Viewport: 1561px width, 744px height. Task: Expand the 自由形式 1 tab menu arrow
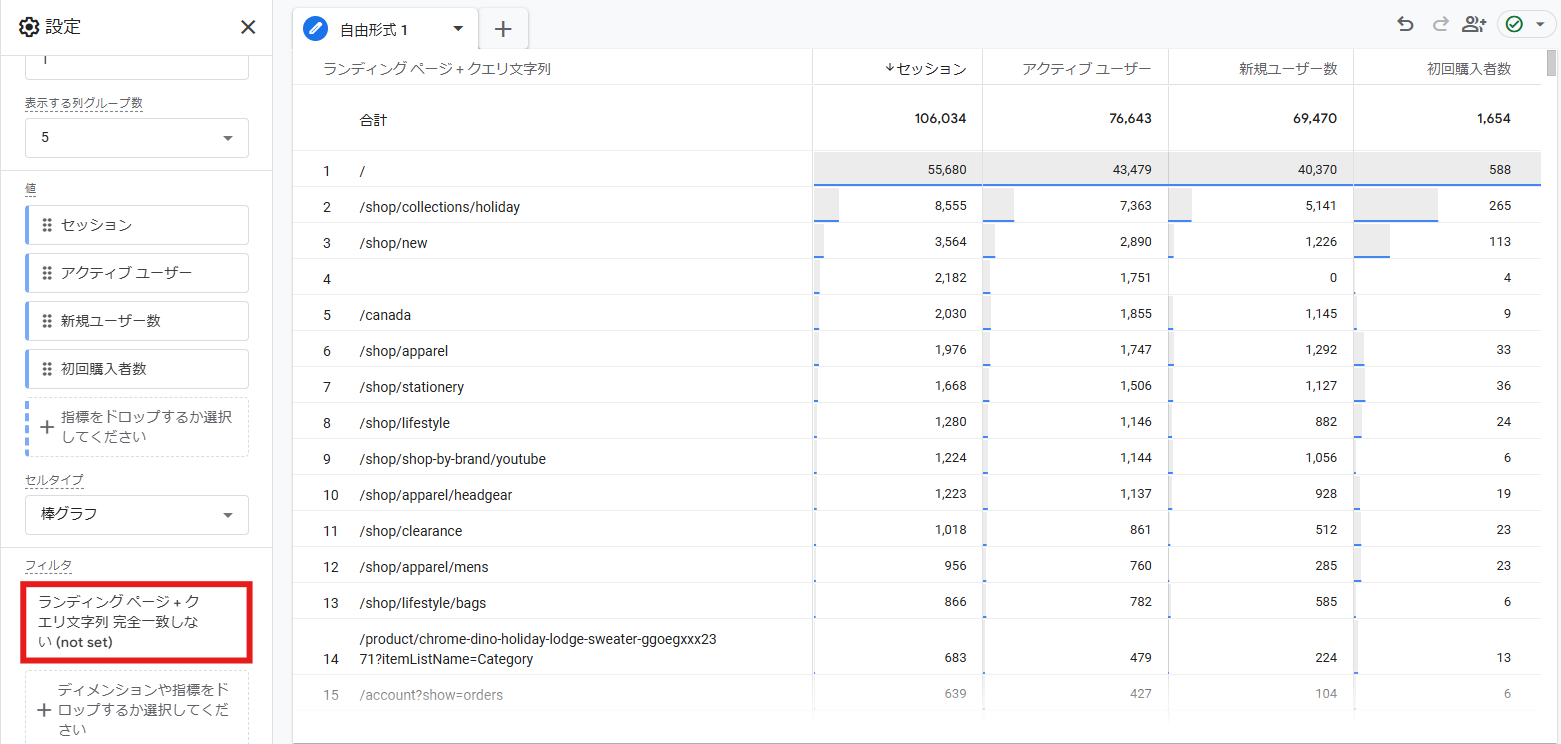coord(458,29)
